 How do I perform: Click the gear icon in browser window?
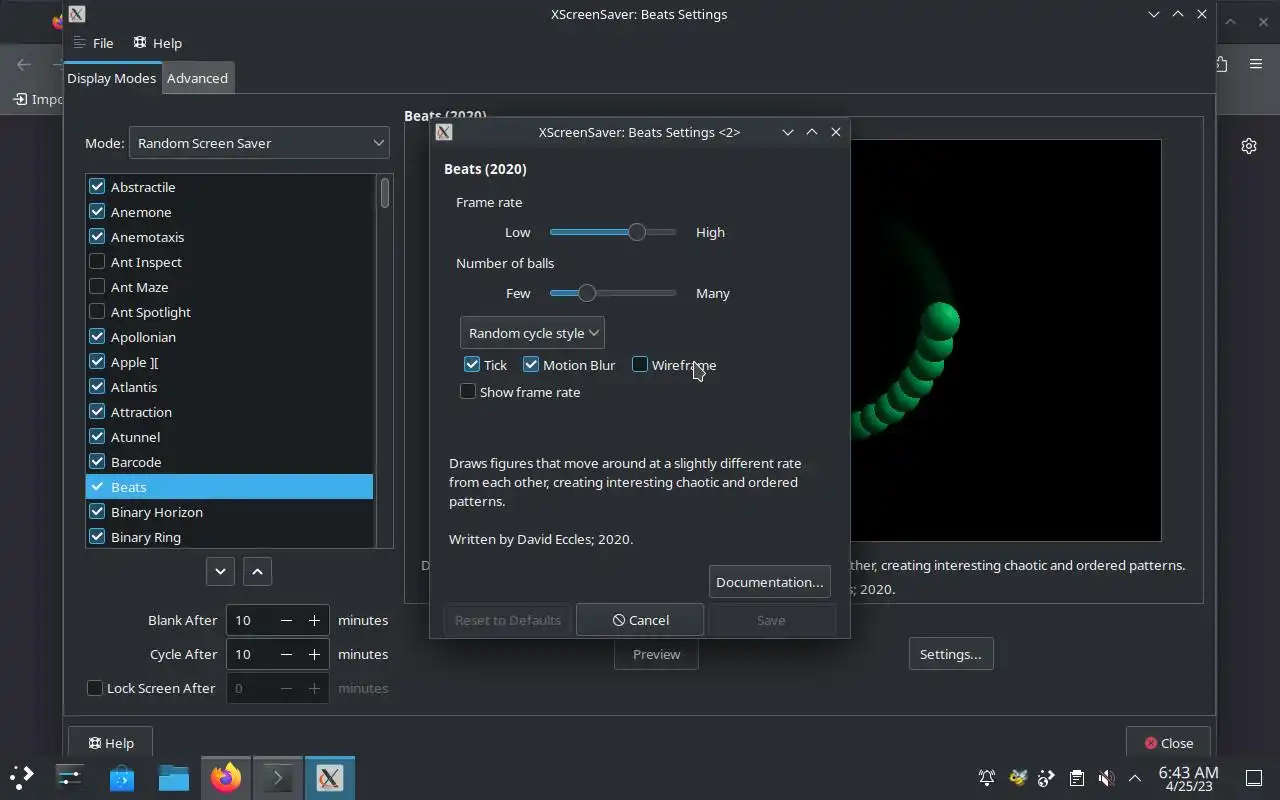1249,146
